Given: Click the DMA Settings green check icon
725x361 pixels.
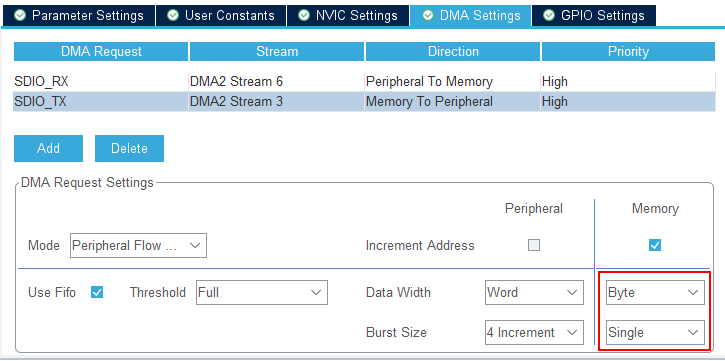Looking at the screenshot, I should click(x=428, y=16).
